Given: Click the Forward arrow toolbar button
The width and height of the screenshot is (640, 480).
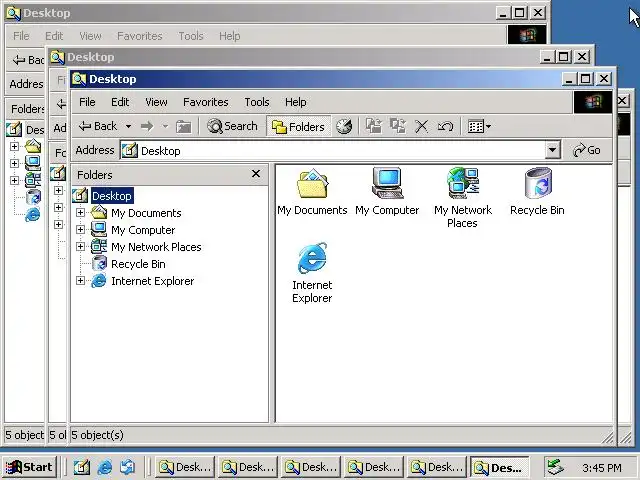Looking at the screenshot, I should [x=147, y=127].
